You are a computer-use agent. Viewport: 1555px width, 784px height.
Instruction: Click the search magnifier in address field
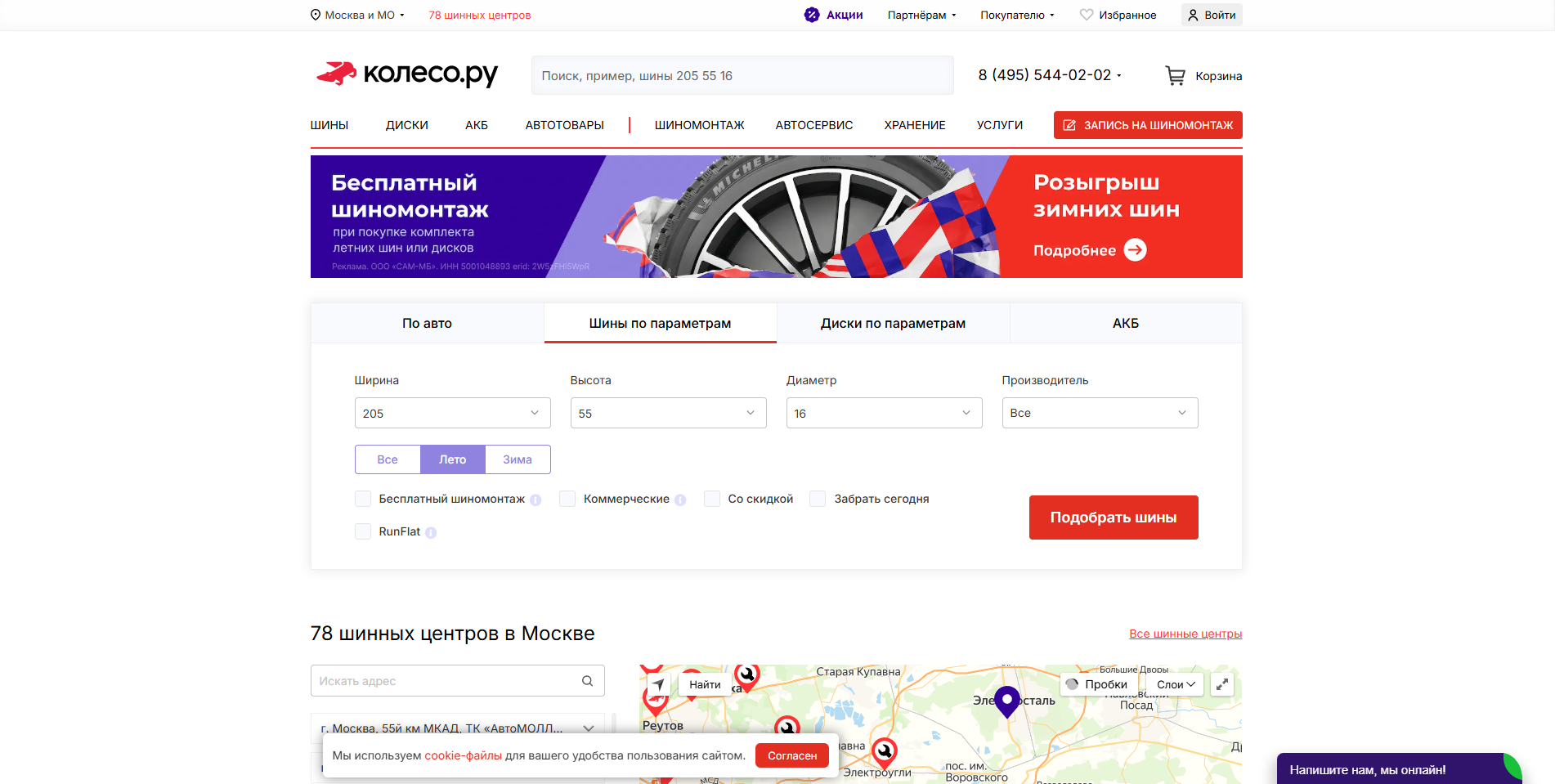(587, 681)
